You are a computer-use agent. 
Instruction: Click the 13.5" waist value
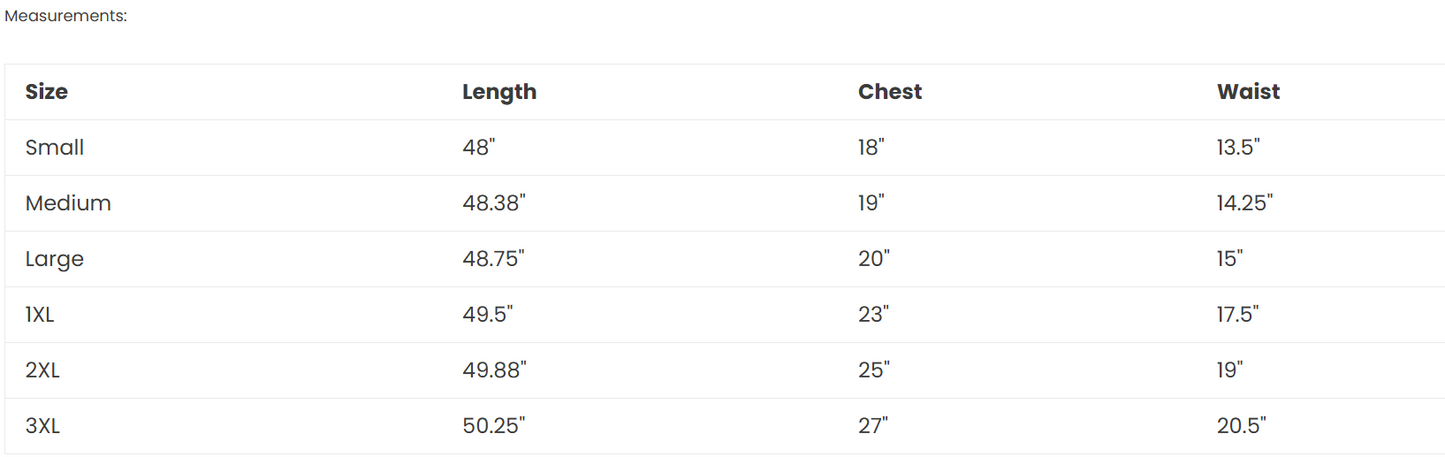(1238, 148)
